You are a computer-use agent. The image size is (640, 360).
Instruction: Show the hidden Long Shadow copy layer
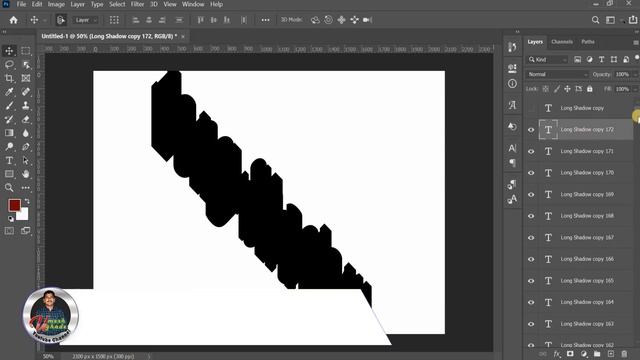tap(531, 108)
